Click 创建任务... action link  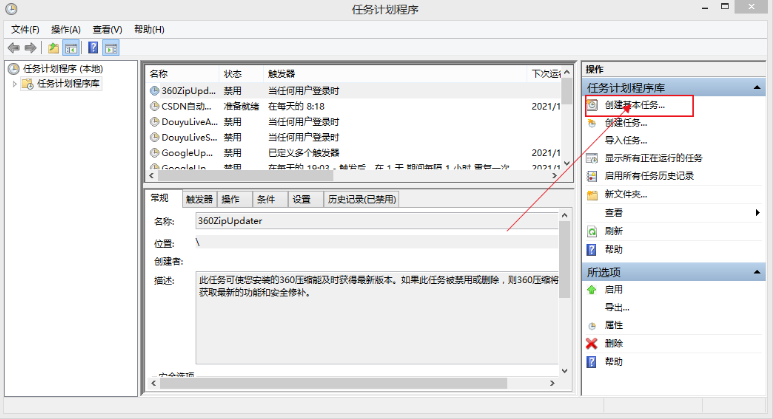click(626, 123)
